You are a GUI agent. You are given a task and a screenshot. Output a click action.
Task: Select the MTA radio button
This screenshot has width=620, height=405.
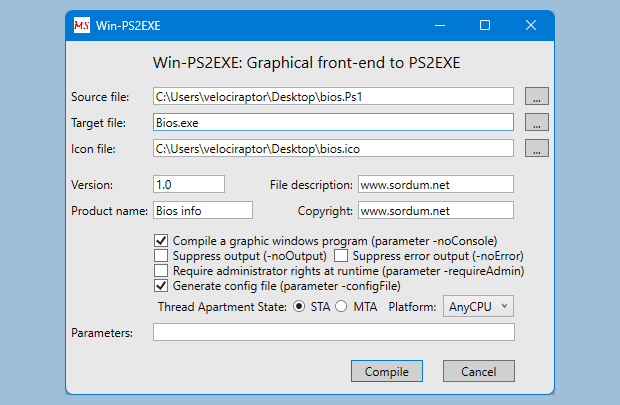[341, 307]
